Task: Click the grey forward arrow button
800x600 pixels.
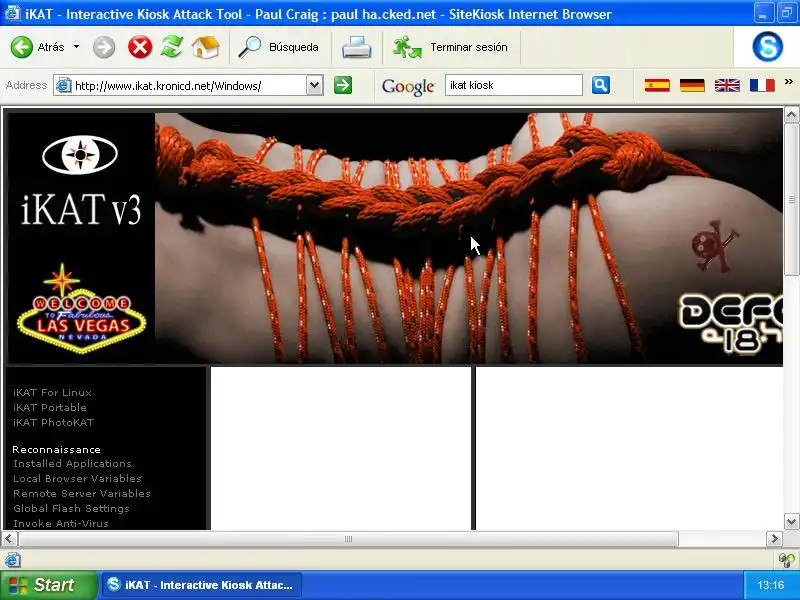Action: coord(104,47)
